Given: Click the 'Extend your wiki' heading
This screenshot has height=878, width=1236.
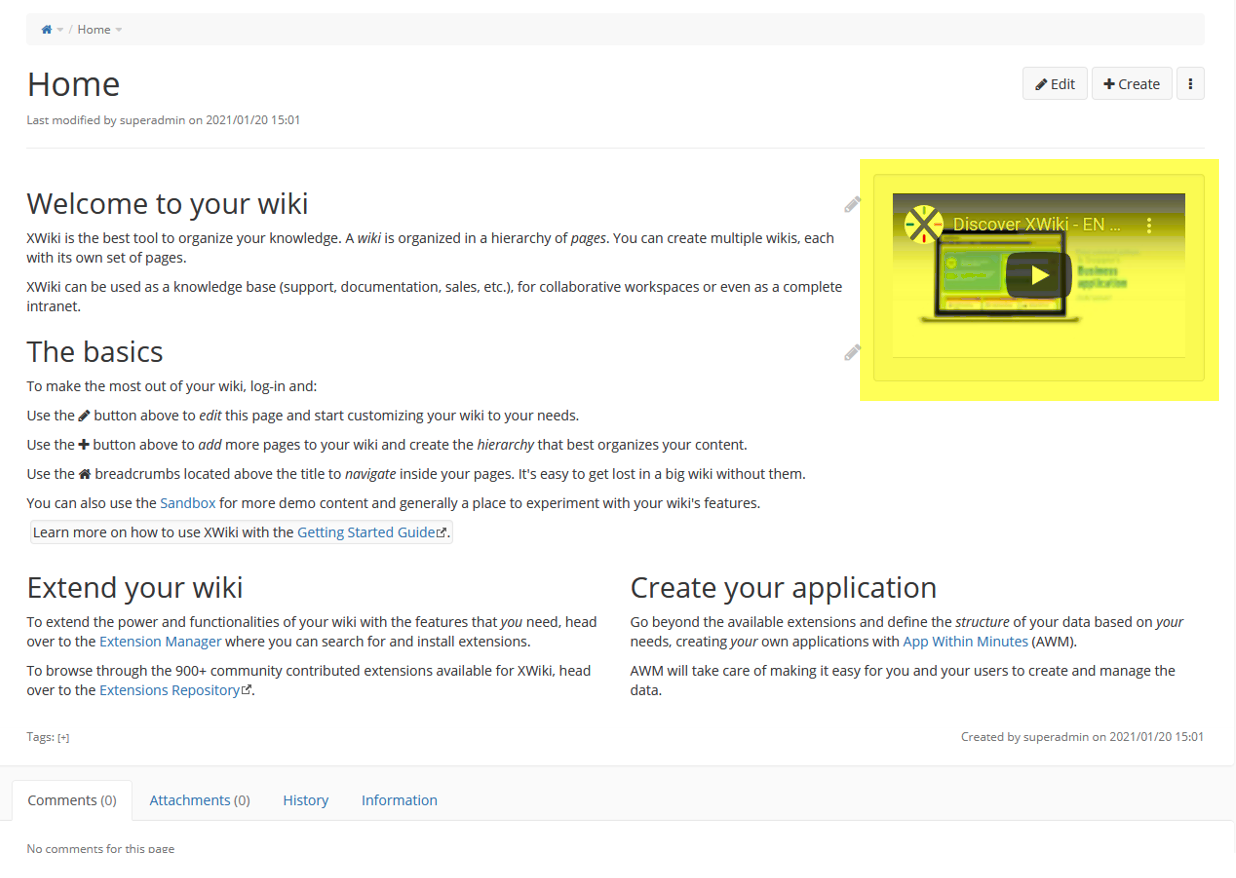Looking at the screenshot, I should tap(135, 587).
